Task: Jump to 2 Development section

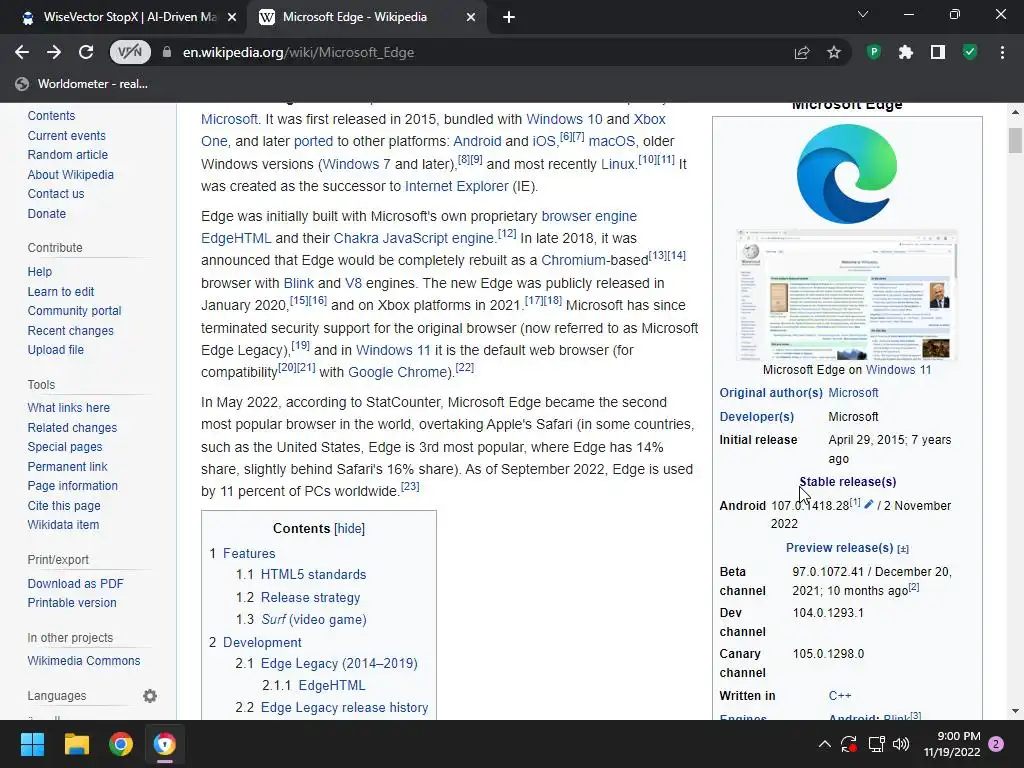Action: click(262, 642)
